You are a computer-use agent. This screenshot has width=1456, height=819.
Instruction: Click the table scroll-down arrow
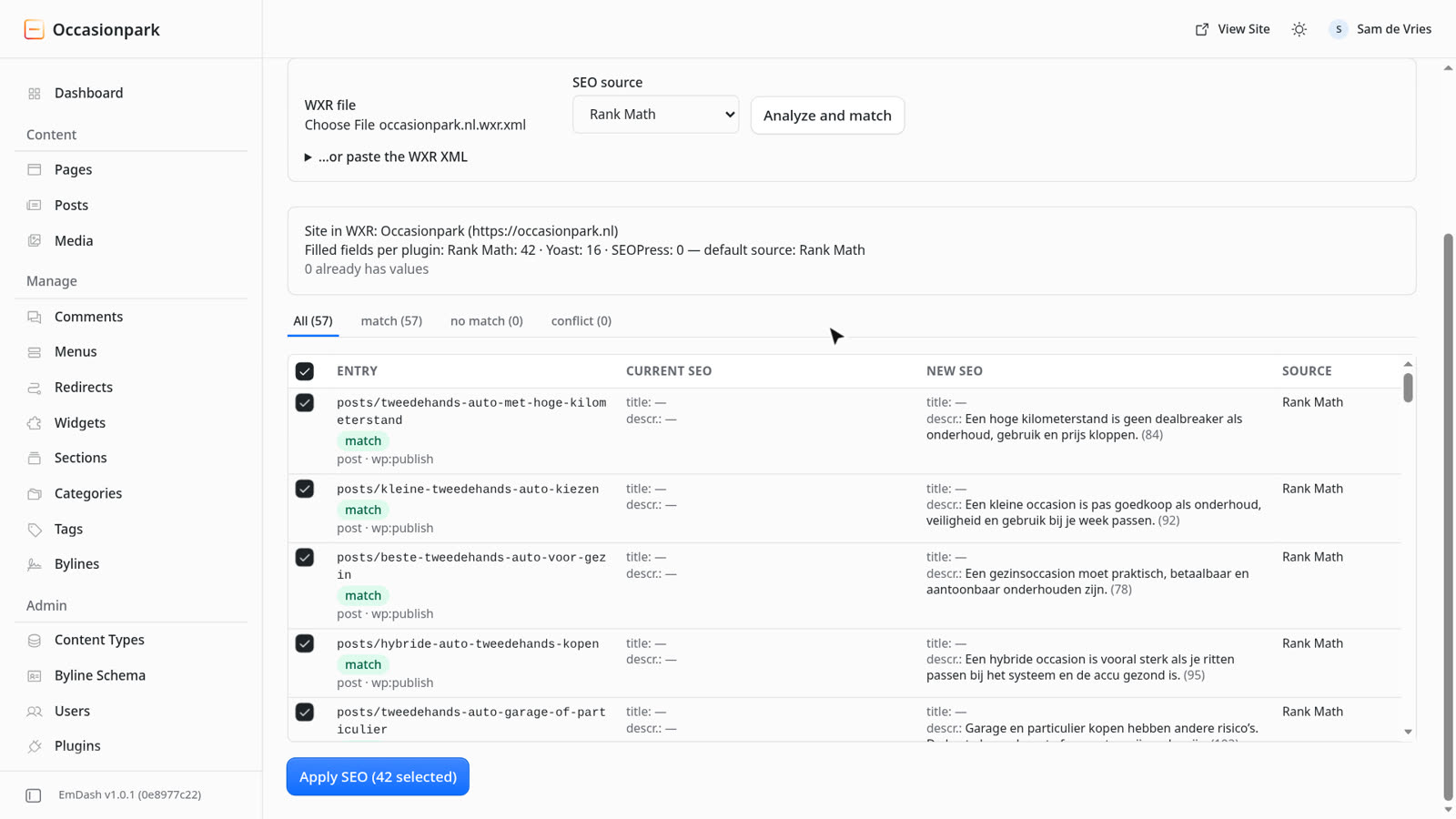pyautogui.click(x=1408, y=733)
